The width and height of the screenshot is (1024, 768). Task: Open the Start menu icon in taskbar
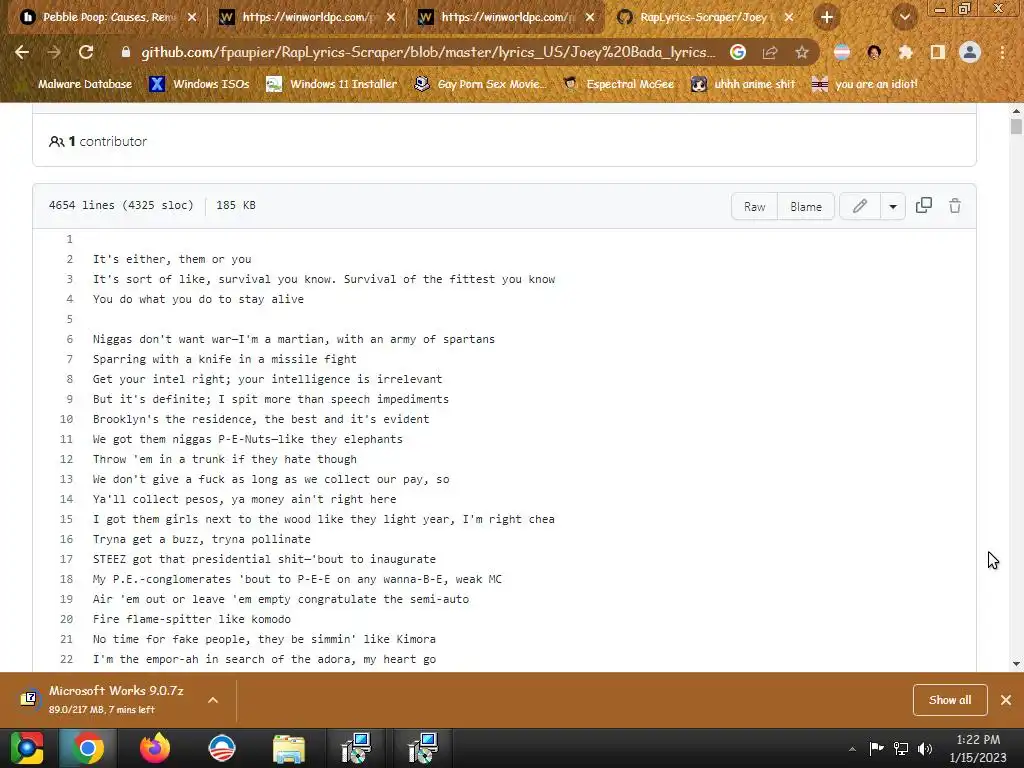[27, 748]
